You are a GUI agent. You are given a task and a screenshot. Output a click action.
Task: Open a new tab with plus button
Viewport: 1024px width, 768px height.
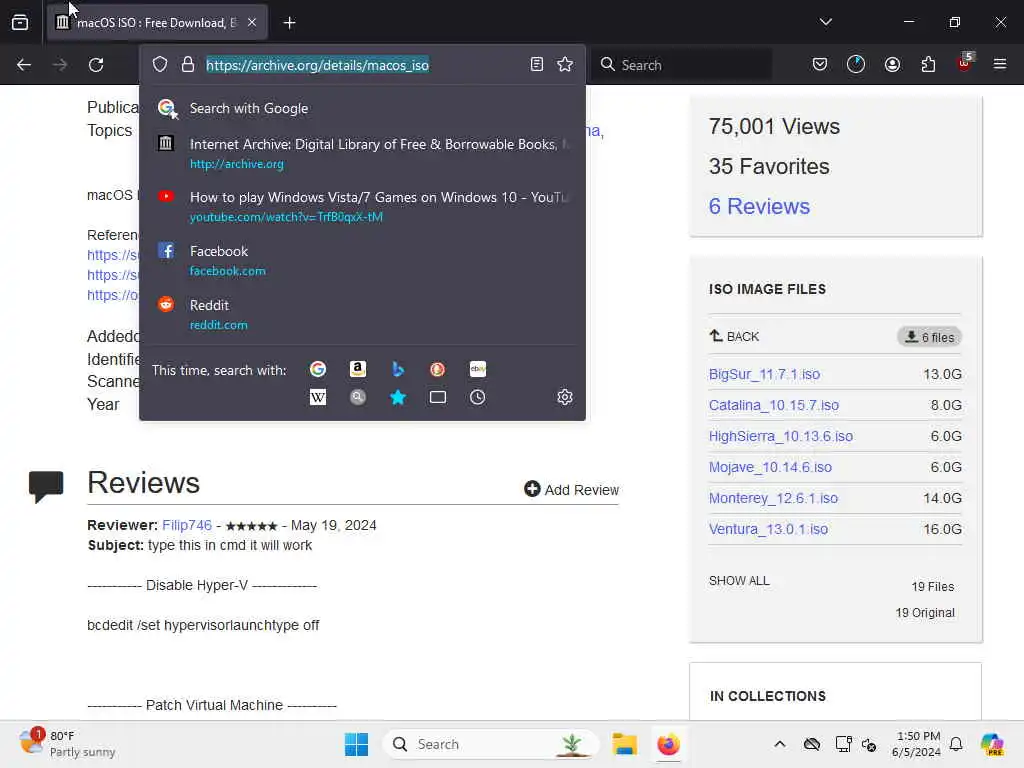click(289, 23)
